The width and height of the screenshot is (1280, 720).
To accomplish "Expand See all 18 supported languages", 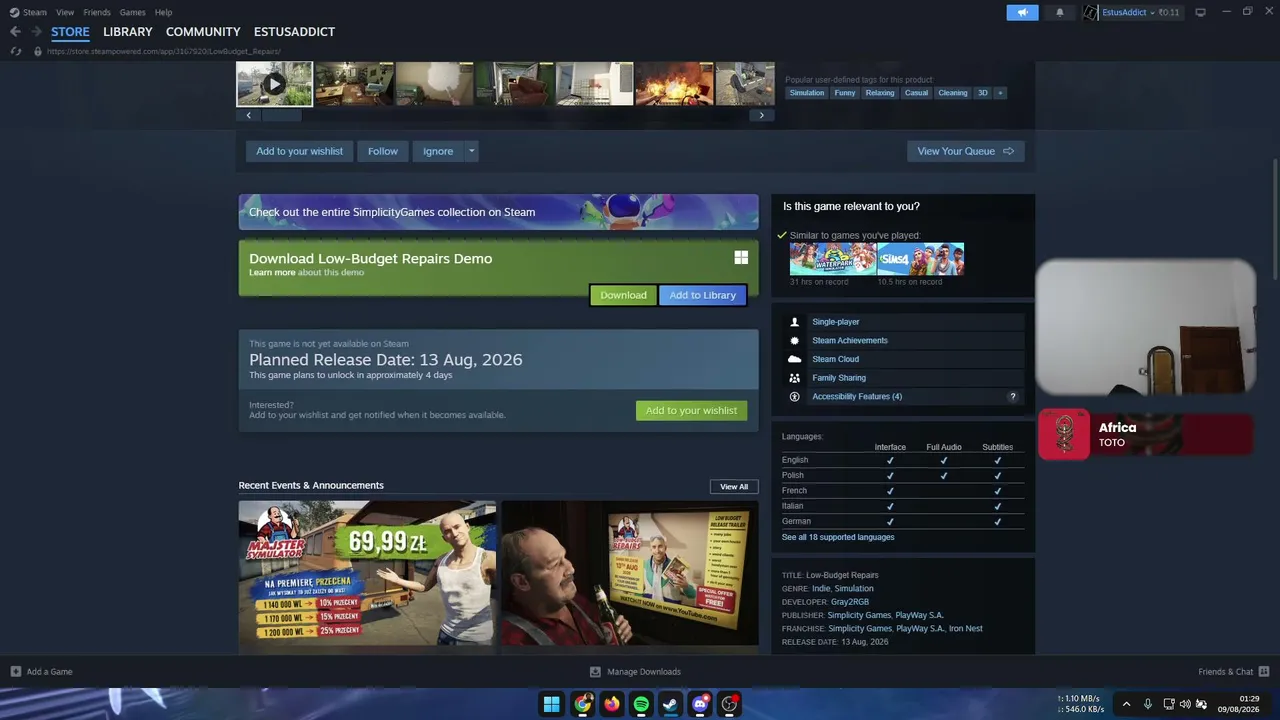I will tap(838, 537).
